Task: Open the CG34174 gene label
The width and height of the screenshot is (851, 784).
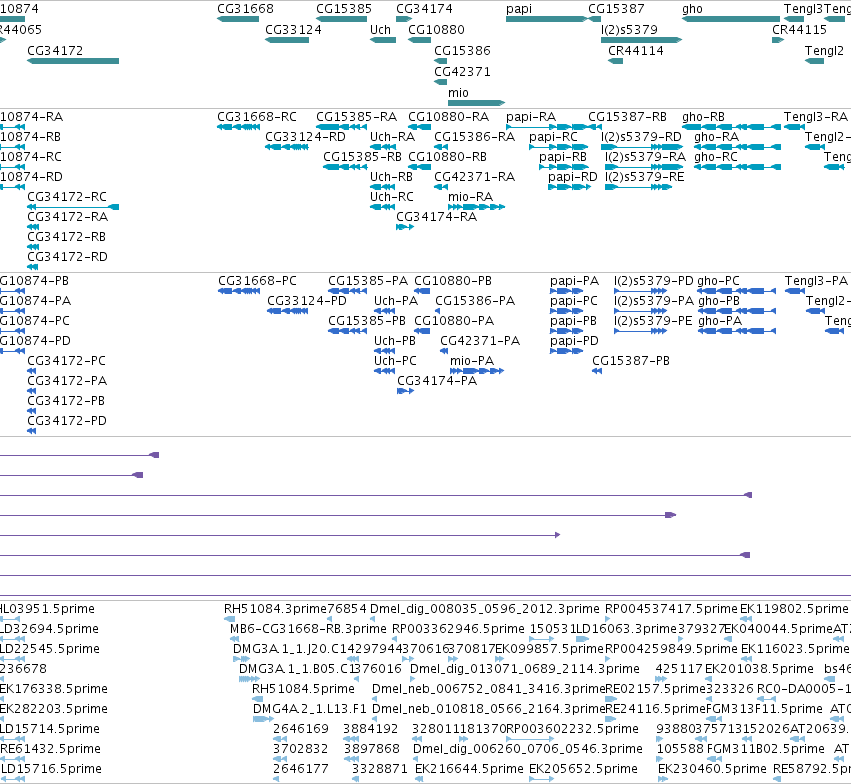Action: tap(424, 9)
